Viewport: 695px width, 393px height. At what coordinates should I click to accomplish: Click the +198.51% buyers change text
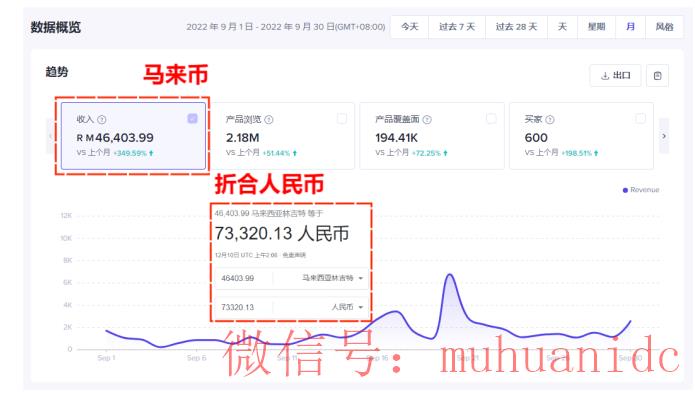click(x=577, y=153)
